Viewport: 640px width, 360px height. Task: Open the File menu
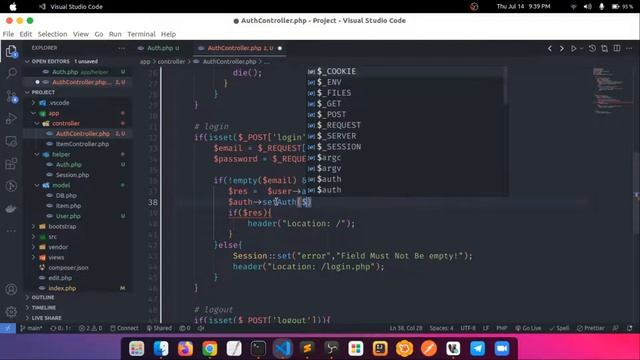point(8,34)
